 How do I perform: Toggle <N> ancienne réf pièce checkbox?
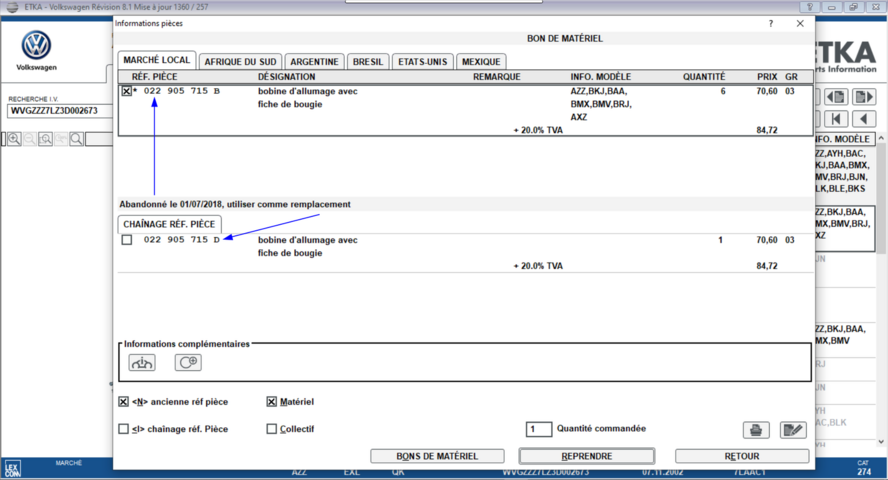click(123, 401)
